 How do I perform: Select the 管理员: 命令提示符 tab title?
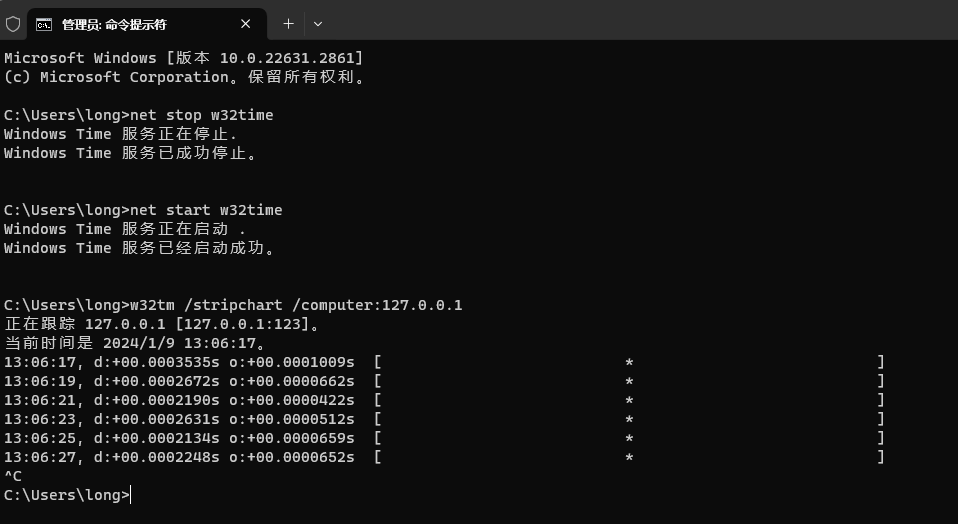pos(114,24)
